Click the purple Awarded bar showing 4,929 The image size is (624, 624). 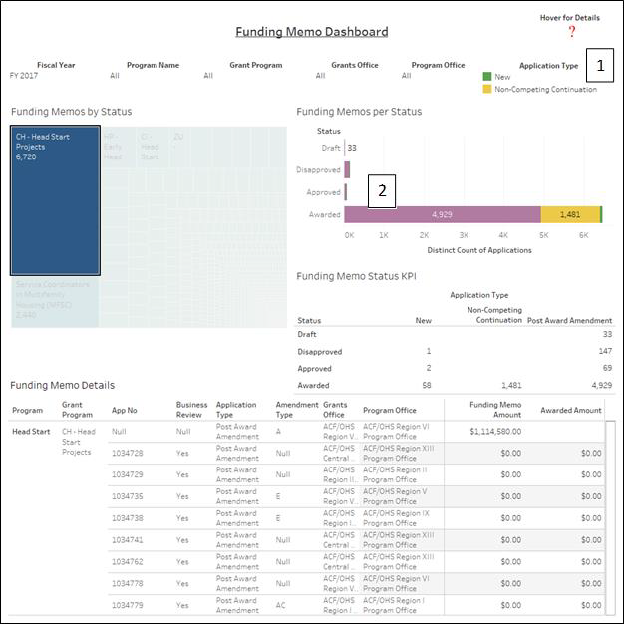pyautogui.click(x=442, y=214)
